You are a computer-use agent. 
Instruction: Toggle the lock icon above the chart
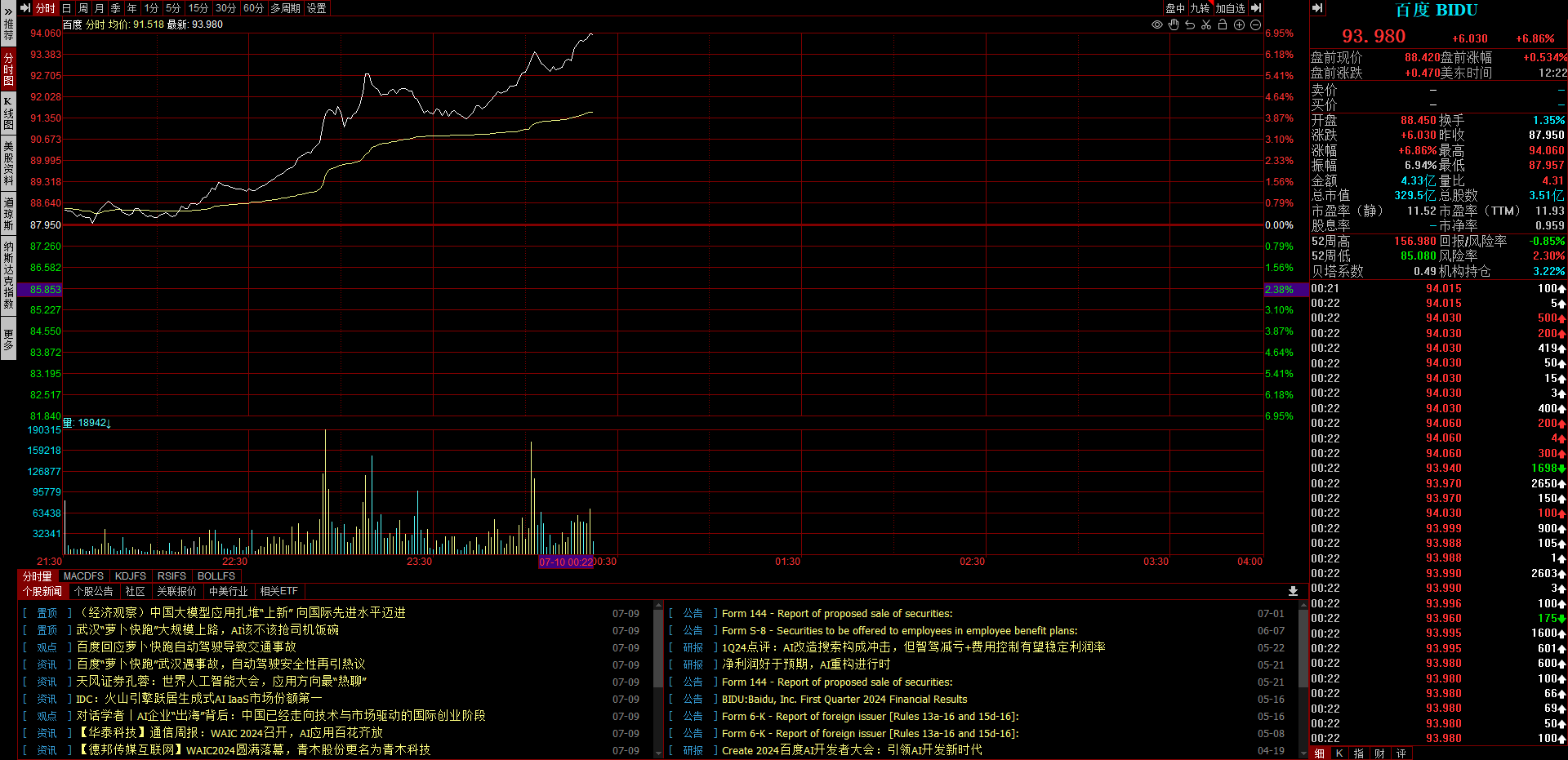point(1223,25)
